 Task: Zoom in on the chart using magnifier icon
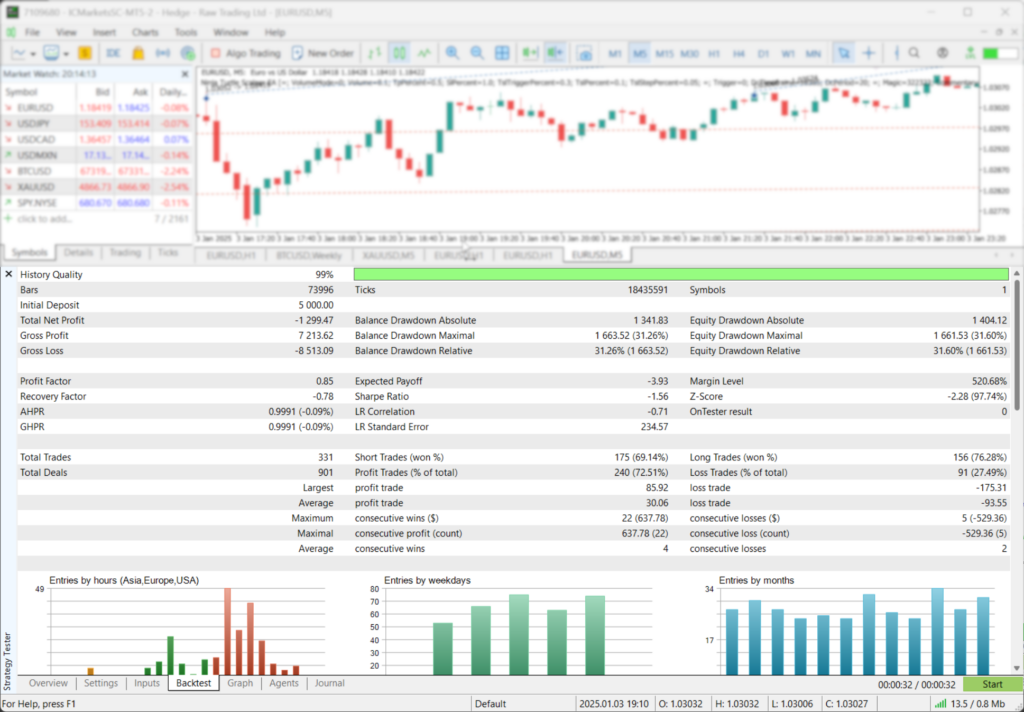(452, 53)
